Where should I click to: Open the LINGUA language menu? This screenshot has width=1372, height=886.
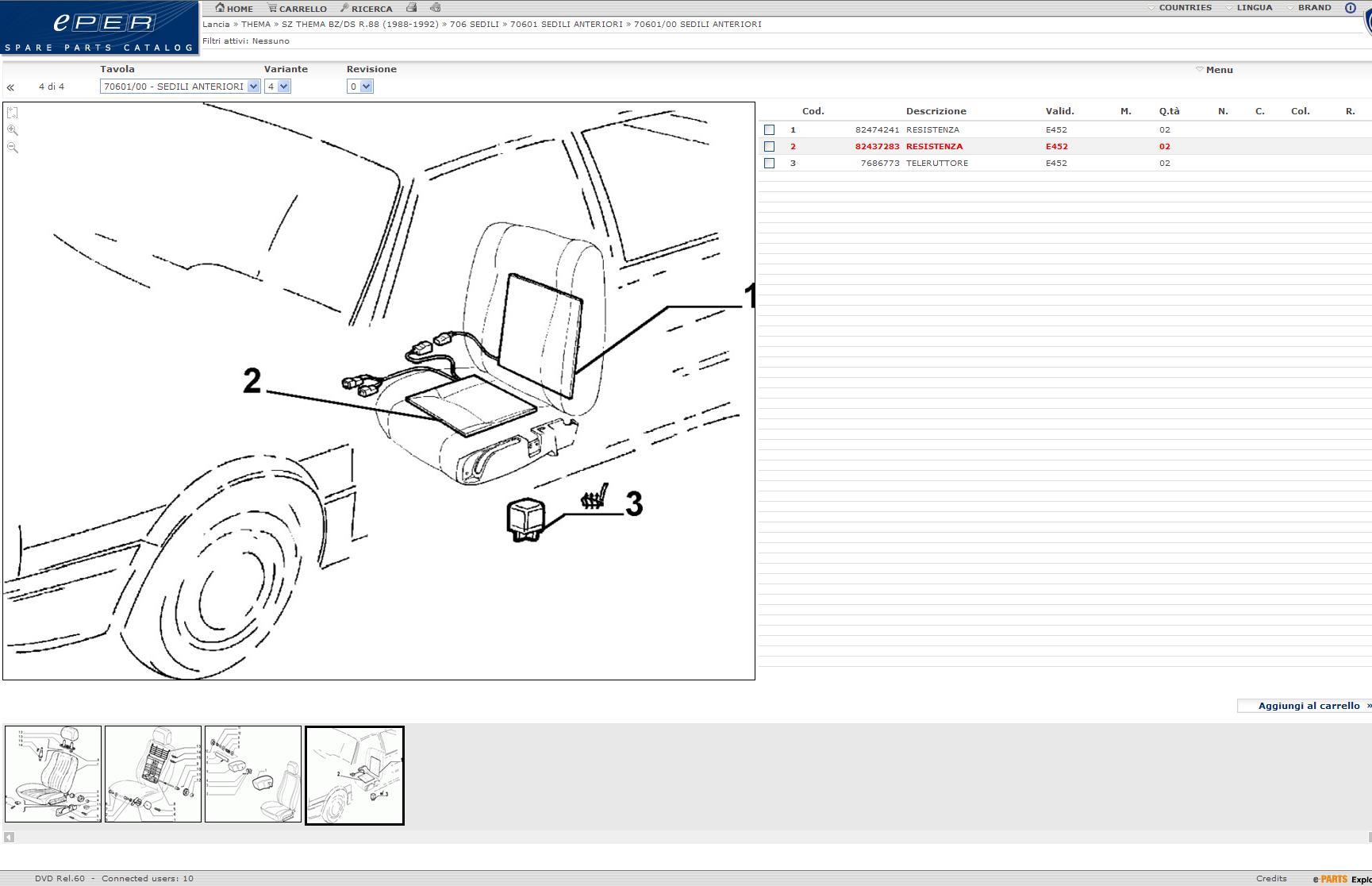pyautogui.click(x=1253, y=8)
